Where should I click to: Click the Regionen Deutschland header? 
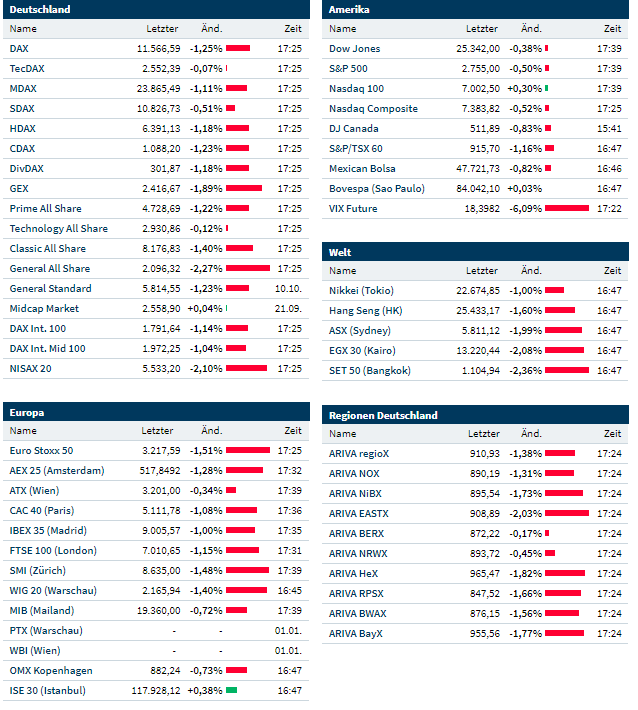click(x=383, y=415)
